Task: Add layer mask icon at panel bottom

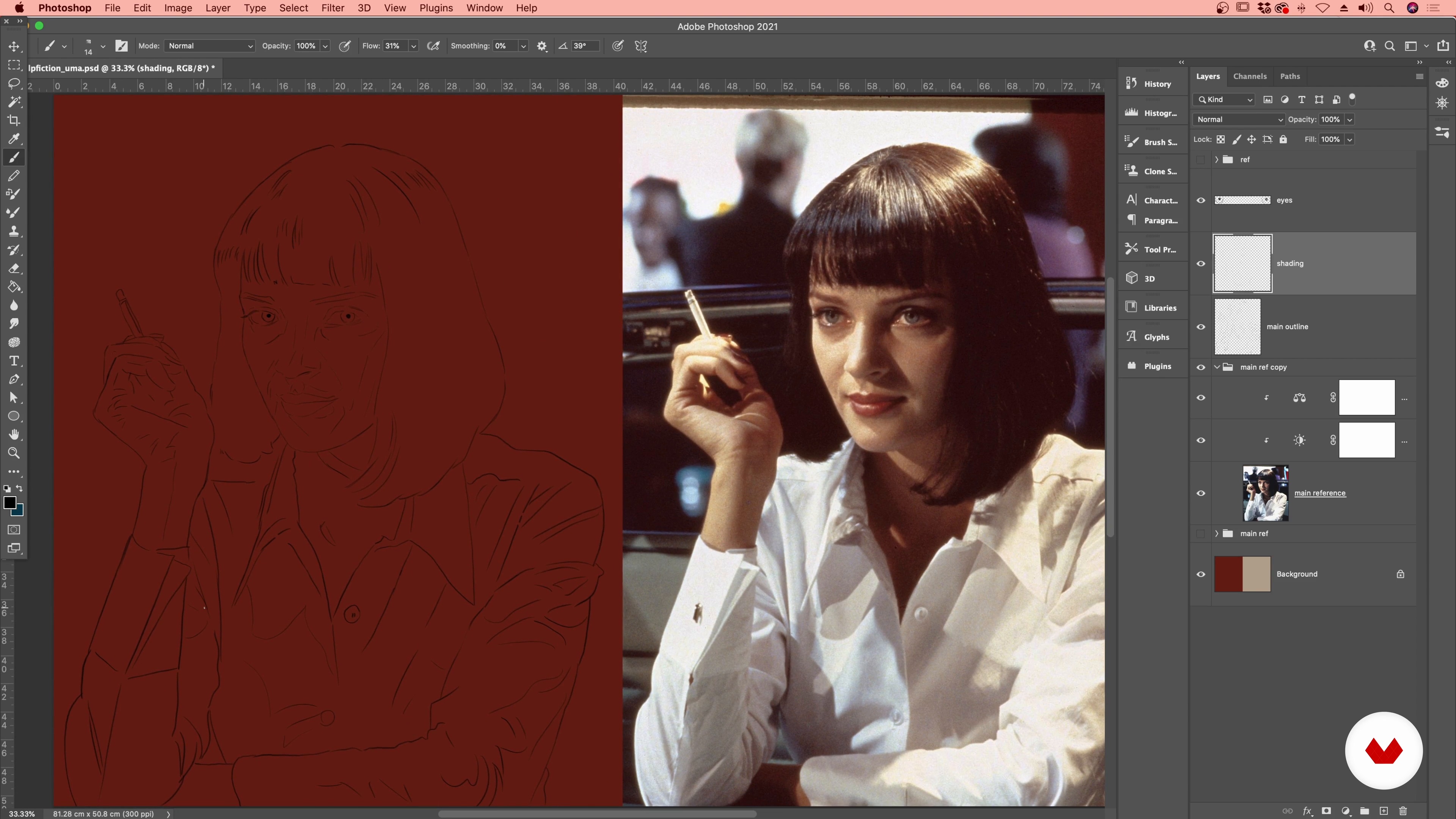Action: [1326, 811]
